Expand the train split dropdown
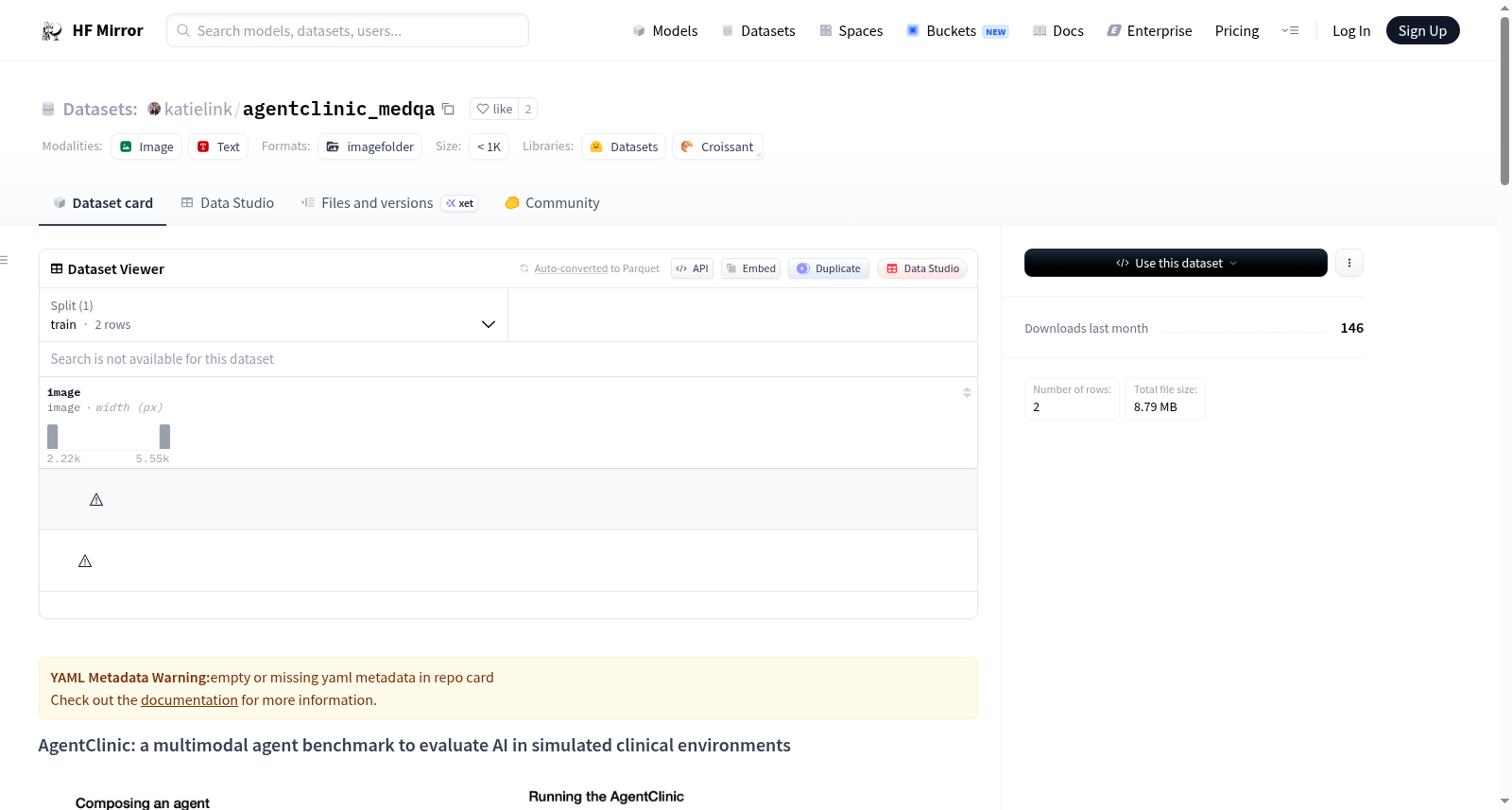The width and height of the screenshot is (1512, 810). (273, 315)
